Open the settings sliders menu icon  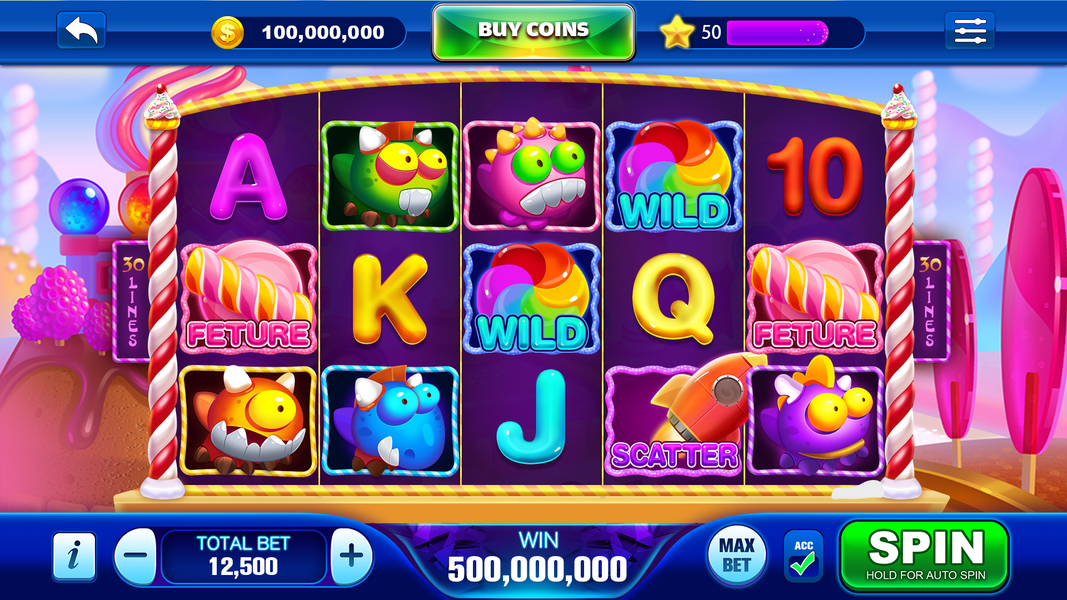[970, 31]
